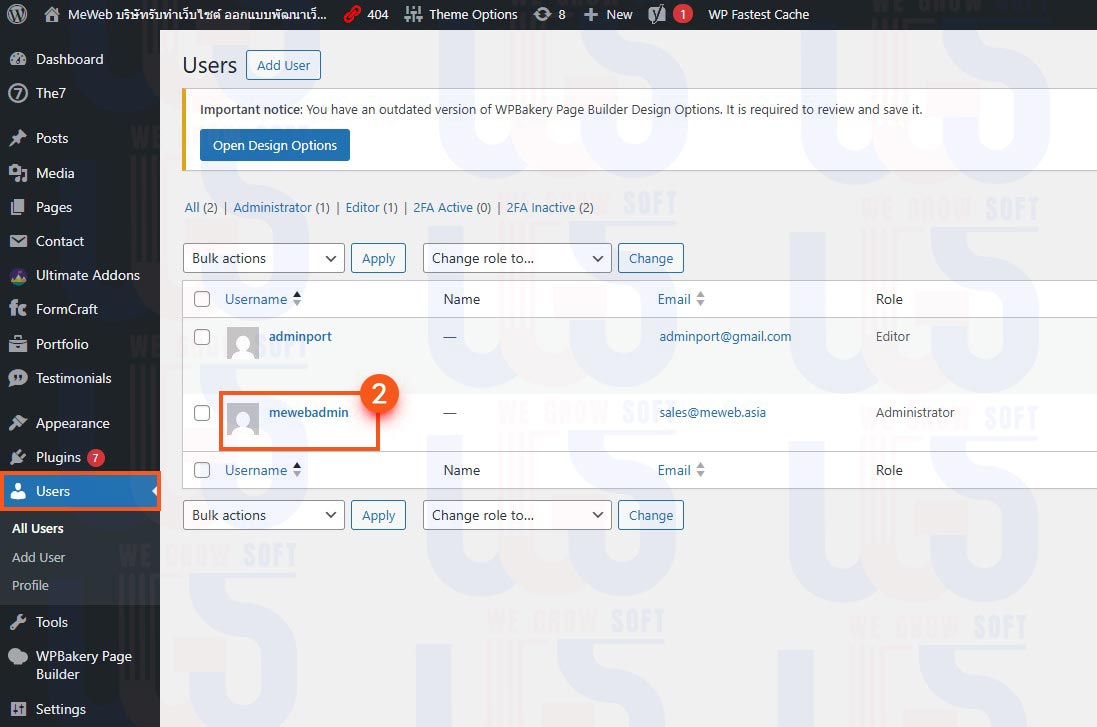Click the bottom Apply button
This screenshot has width=1097, height=727.
click(x=378, y=515)
